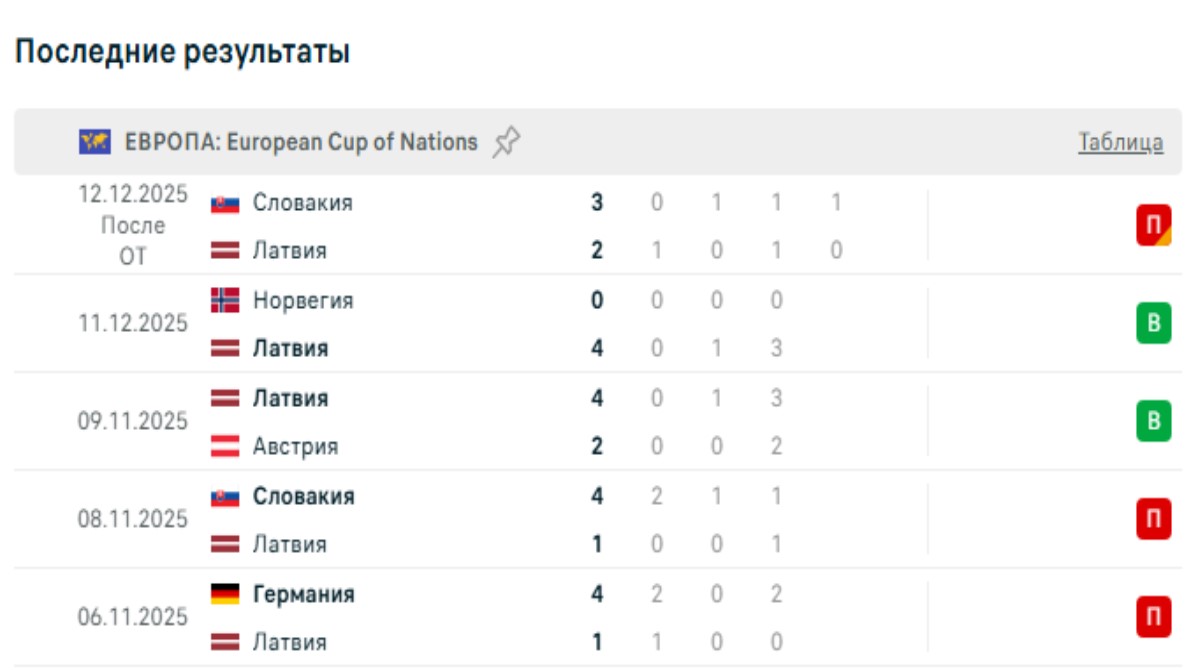Image resolution: width=1198 pixels, height=670 pixels.
Task: Open the Таблица standings link
Action: [x=1120, y=142]
